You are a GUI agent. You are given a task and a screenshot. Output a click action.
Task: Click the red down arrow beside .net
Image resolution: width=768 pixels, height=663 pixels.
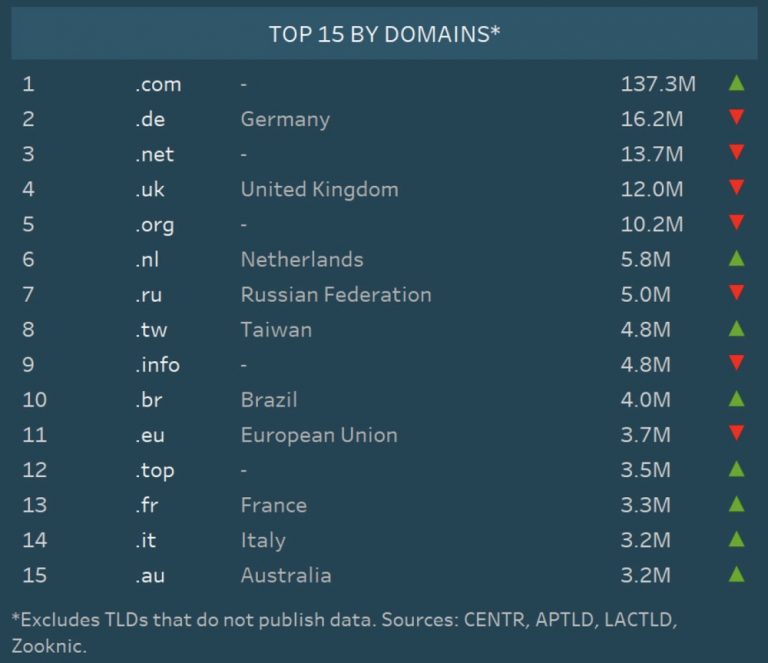[737, 153]
